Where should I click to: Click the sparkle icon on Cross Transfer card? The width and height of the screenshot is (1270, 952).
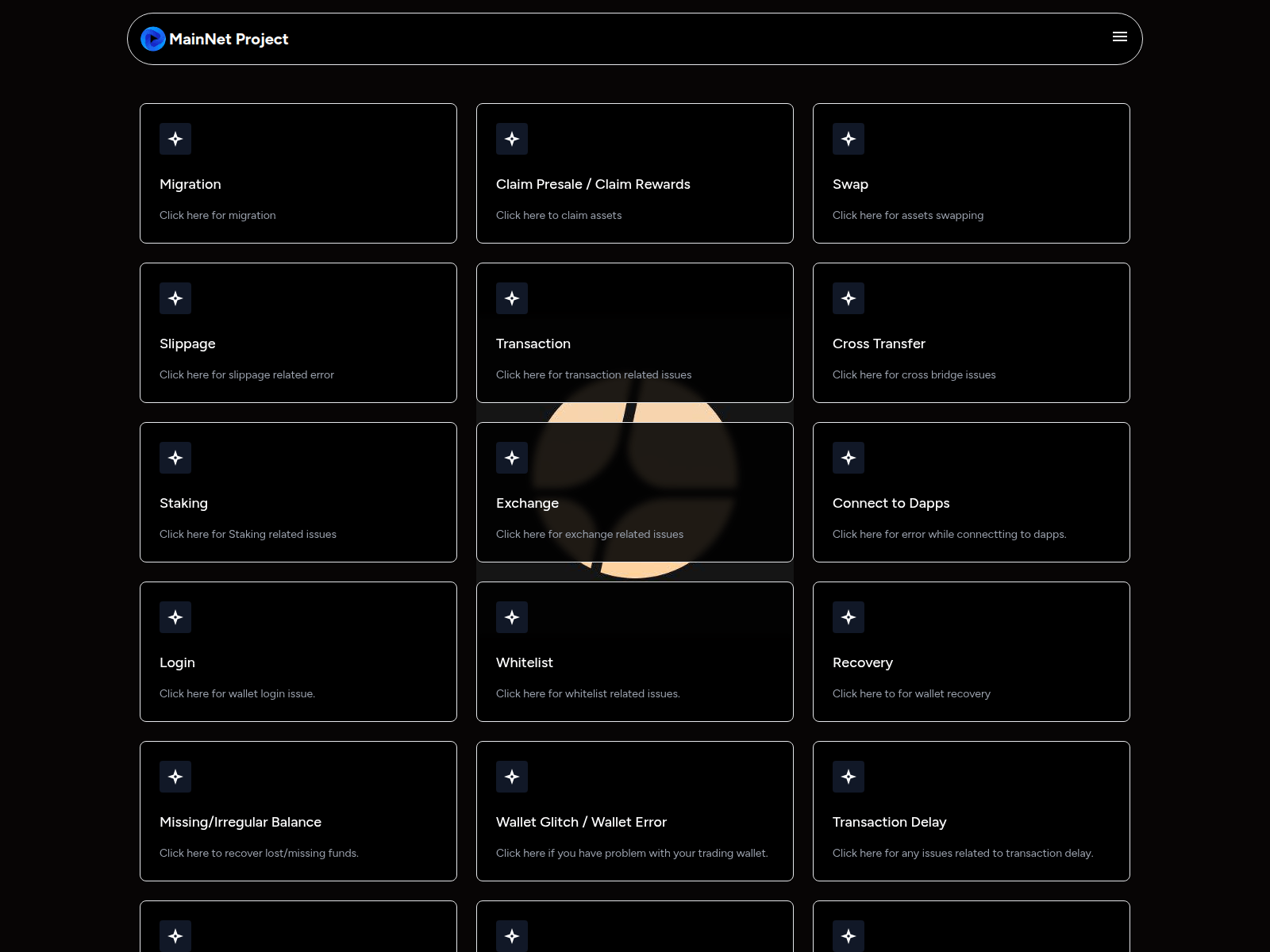coord(849,298)
